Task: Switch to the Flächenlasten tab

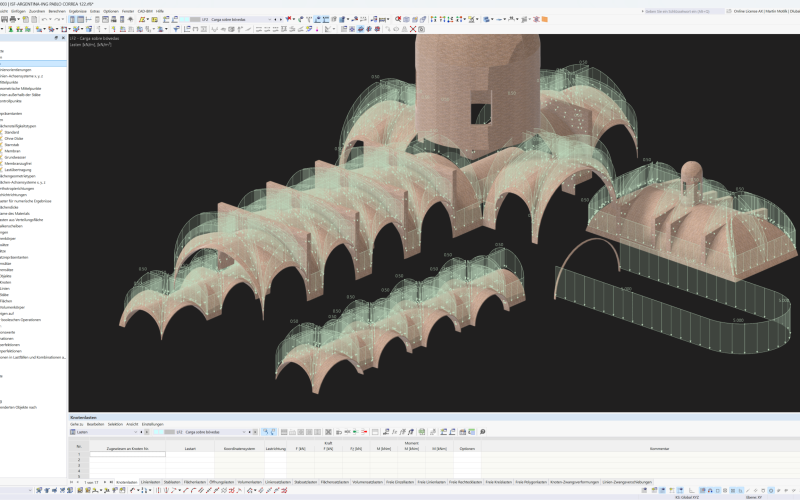Action: tap(194, 482)
